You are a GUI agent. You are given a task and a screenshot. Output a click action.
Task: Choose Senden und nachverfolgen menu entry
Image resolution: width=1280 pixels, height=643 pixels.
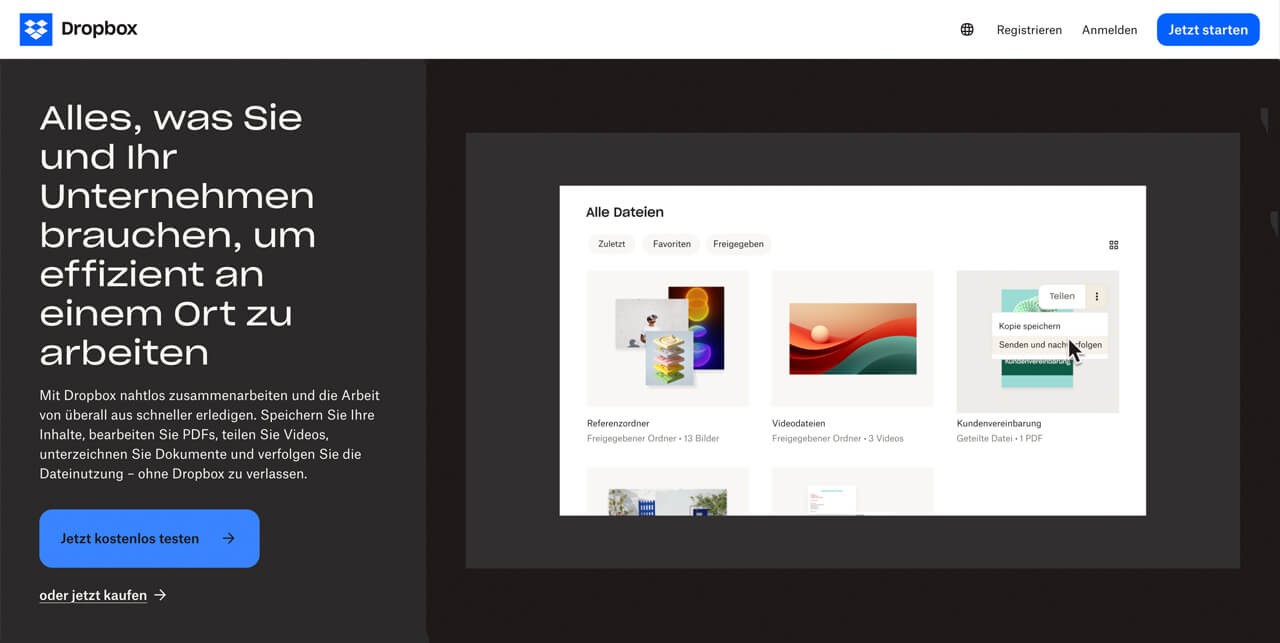[x=1050, y=345]
